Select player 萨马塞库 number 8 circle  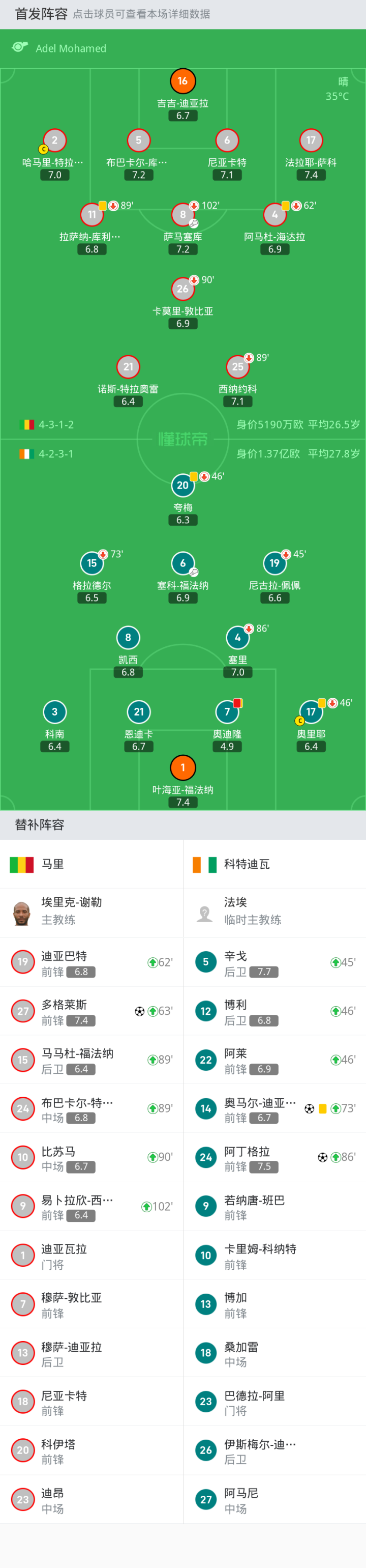[x=182, y=214]
